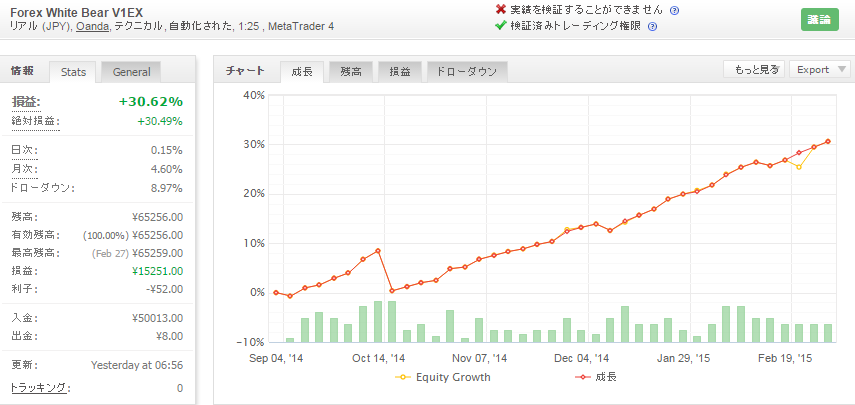855x405 pixels.
Task: Open help icon beside verified trading privileges
Action: (652, 26)
